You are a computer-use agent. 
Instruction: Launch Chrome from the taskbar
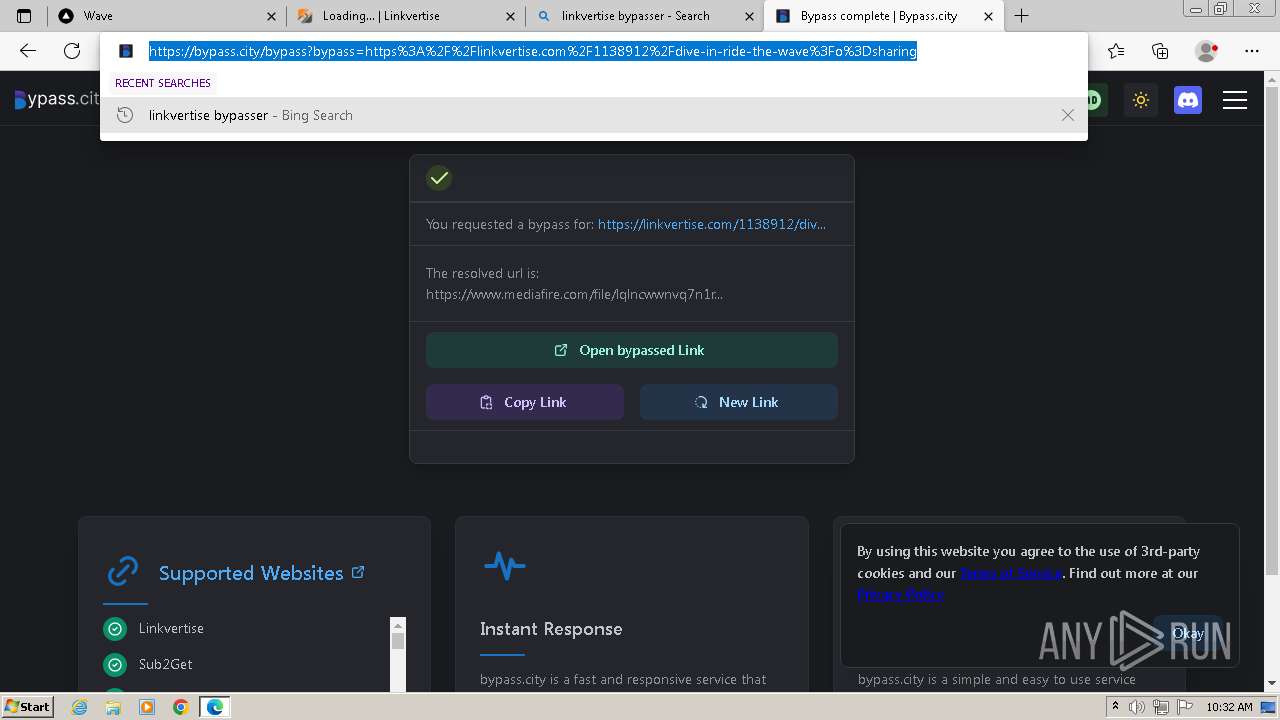pyautogui.click(x=180, y=707)
